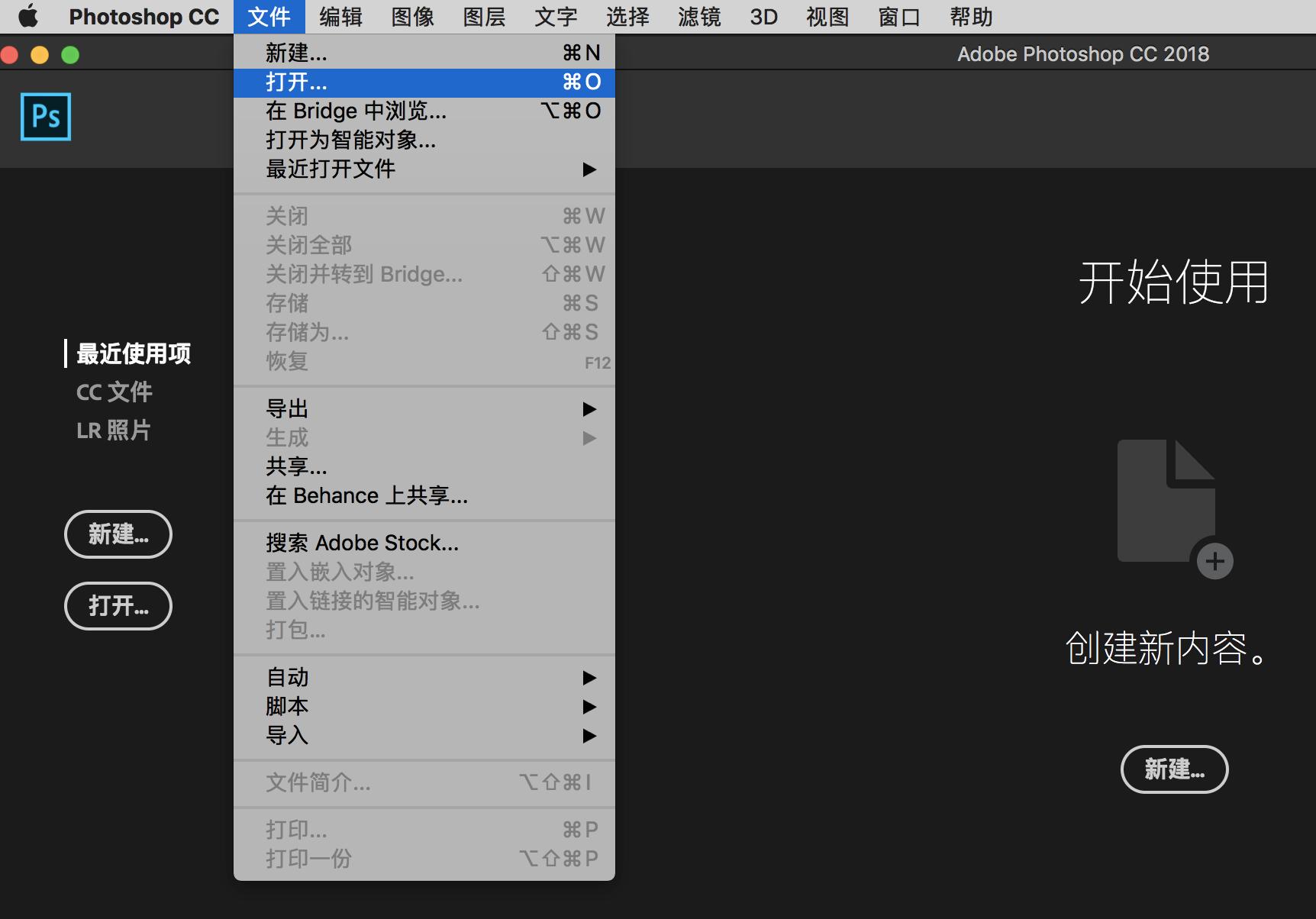Click the plus badge on the document graphic
Image resolution: width=1316 pixels, height=919 pixels.
[1215, 561]
